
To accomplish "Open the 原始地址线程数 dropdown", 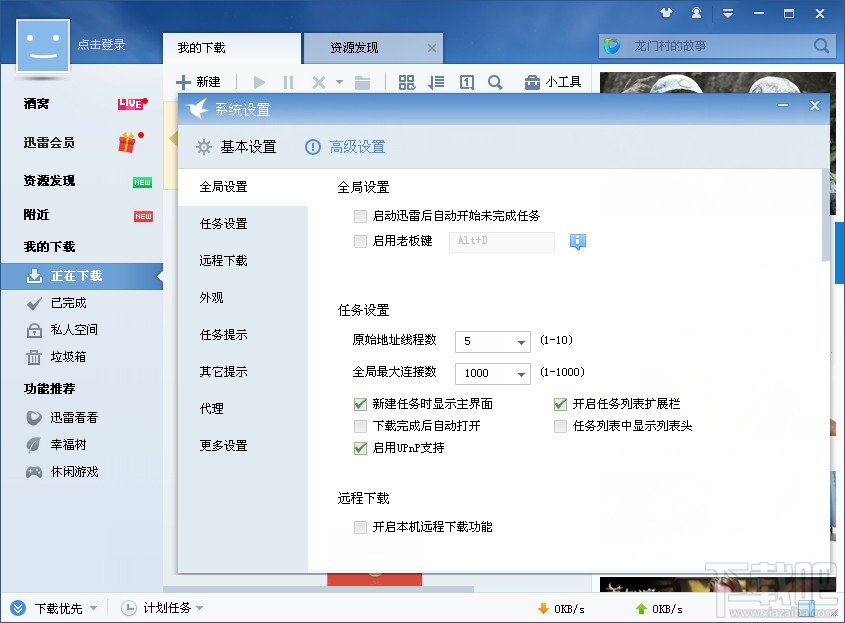I will pos(524,341).
